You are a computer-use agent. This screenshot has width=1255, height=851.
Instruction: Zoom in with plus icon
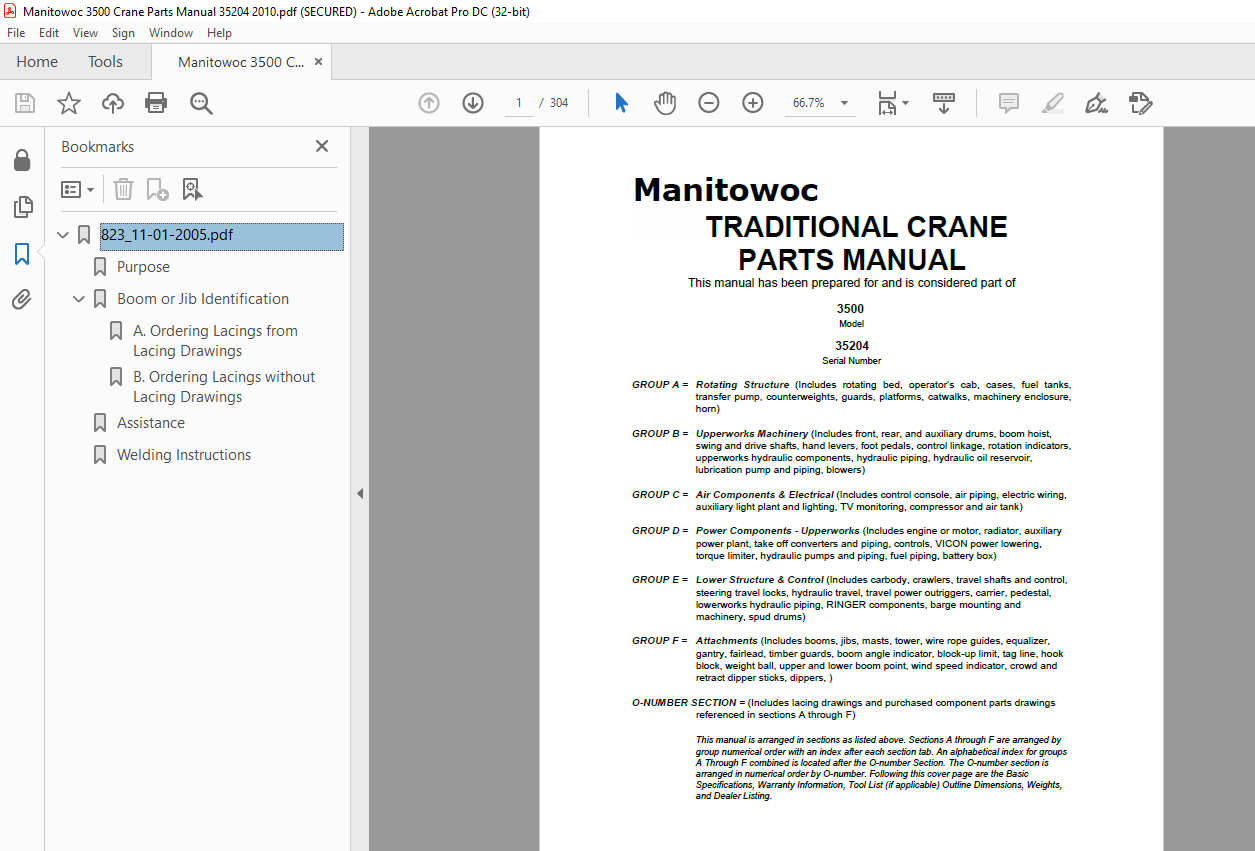pos(753,103)
